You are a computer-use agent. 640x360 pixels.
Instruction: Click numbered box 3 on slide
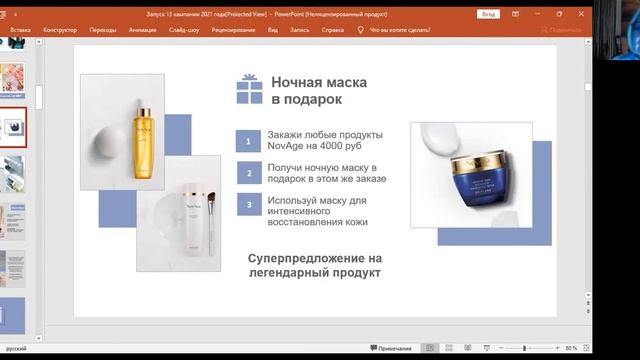click(x=249, y=204)
